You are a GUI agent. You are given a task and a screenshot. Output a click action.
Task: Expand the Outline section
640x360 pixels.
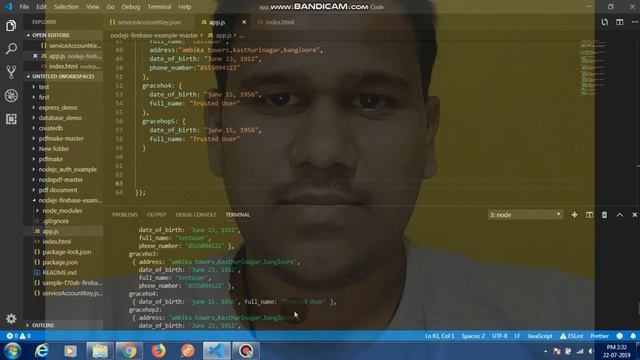63,325
